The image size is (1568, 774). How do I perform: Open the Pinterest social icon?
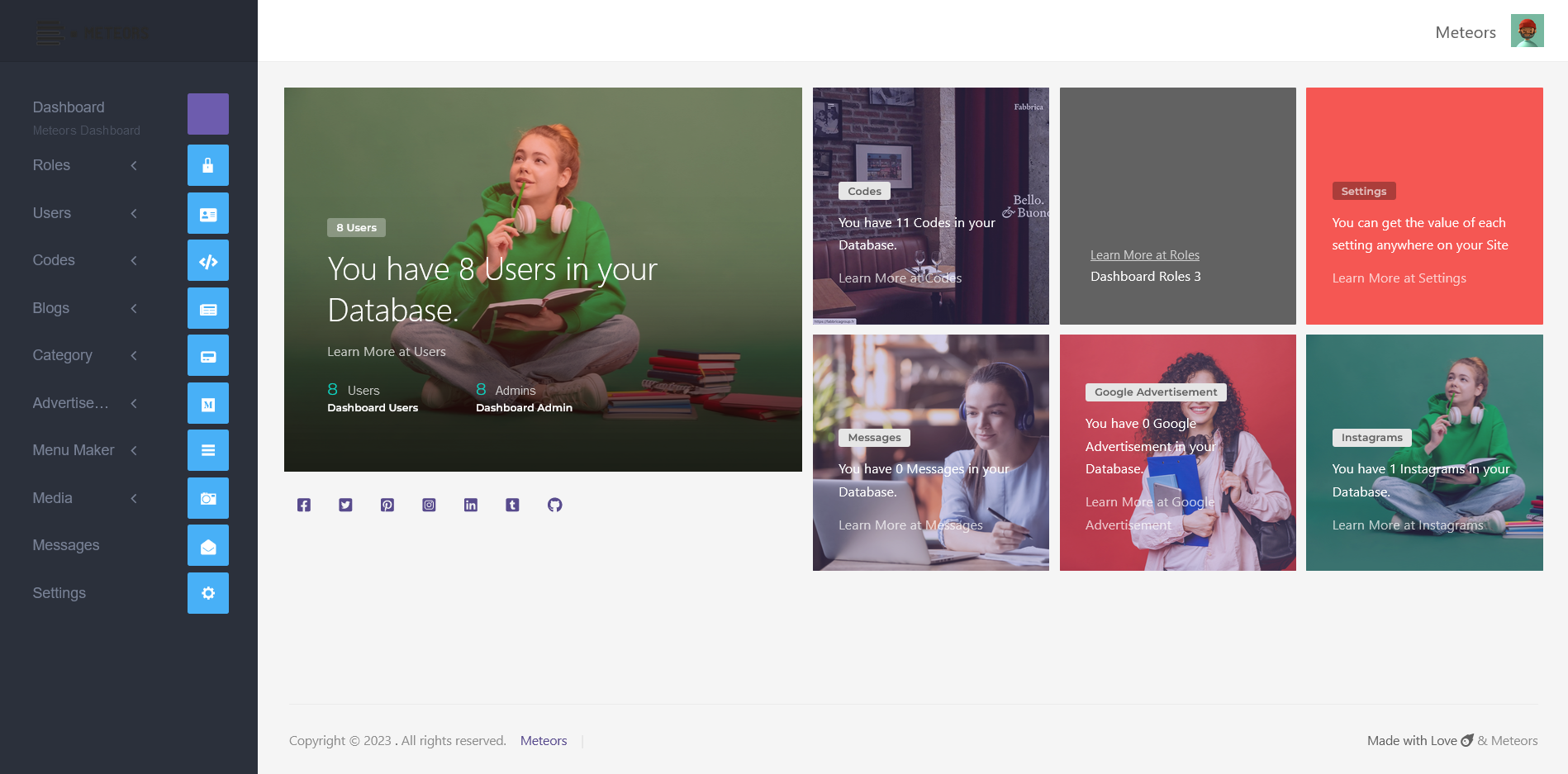387,505
